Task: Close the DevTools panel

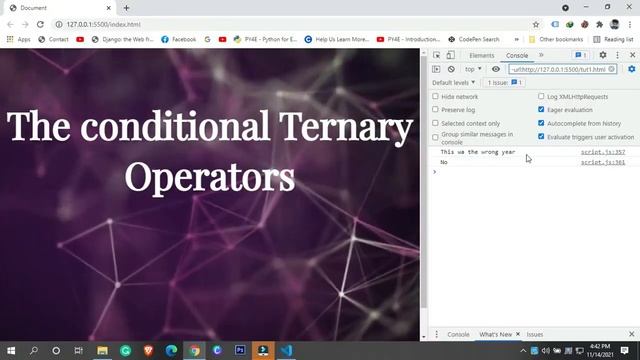Action: click(x=632, y=55)
